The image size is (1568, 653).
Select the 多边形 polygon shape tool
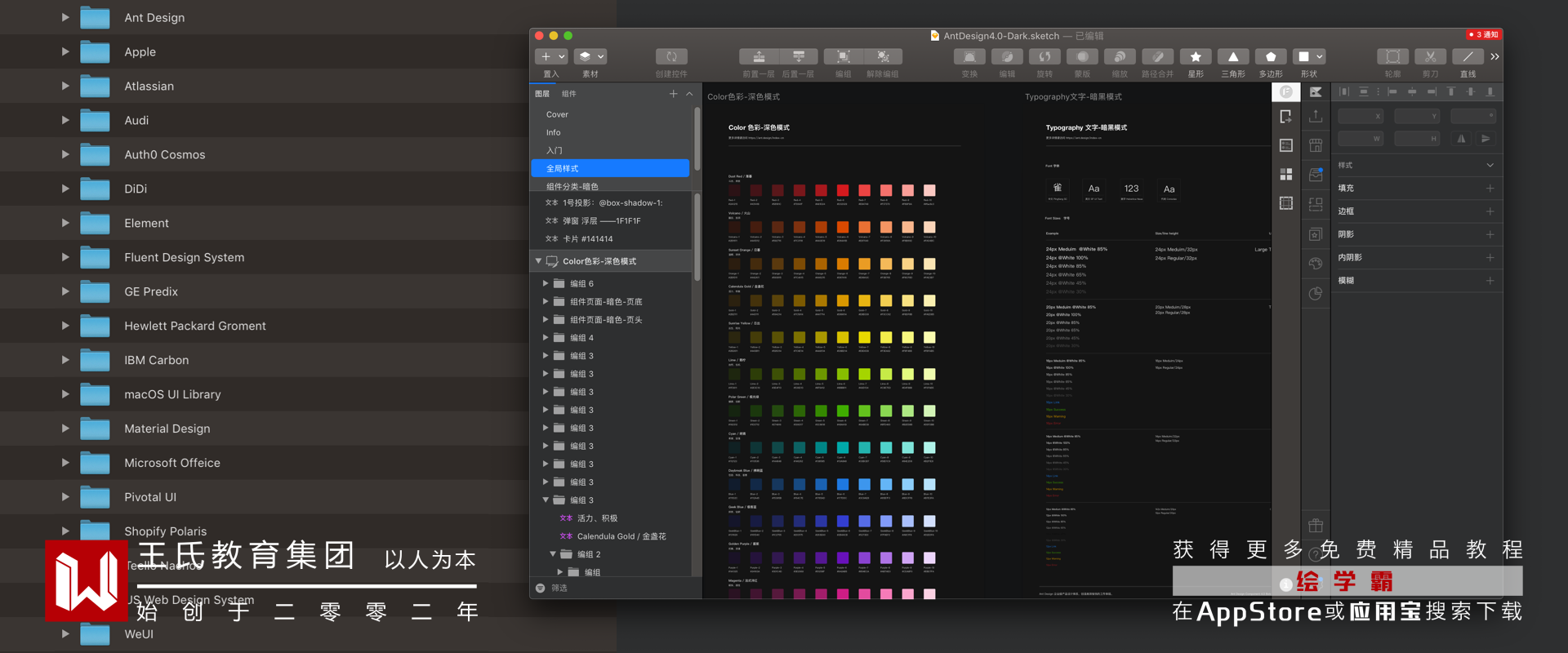[1271, 56]
